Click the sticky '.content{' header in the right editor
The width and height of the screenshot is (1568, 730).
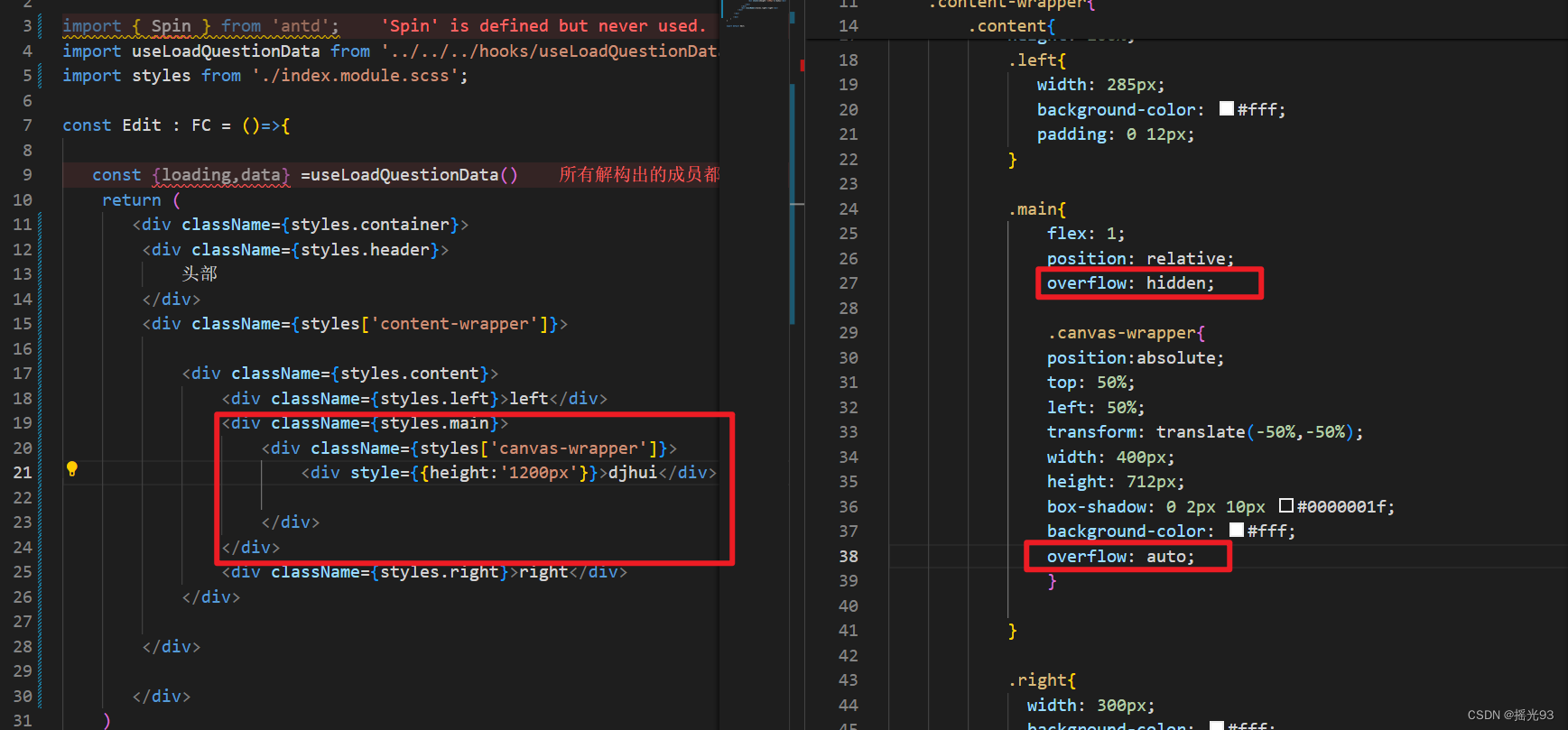[1011, 26]
